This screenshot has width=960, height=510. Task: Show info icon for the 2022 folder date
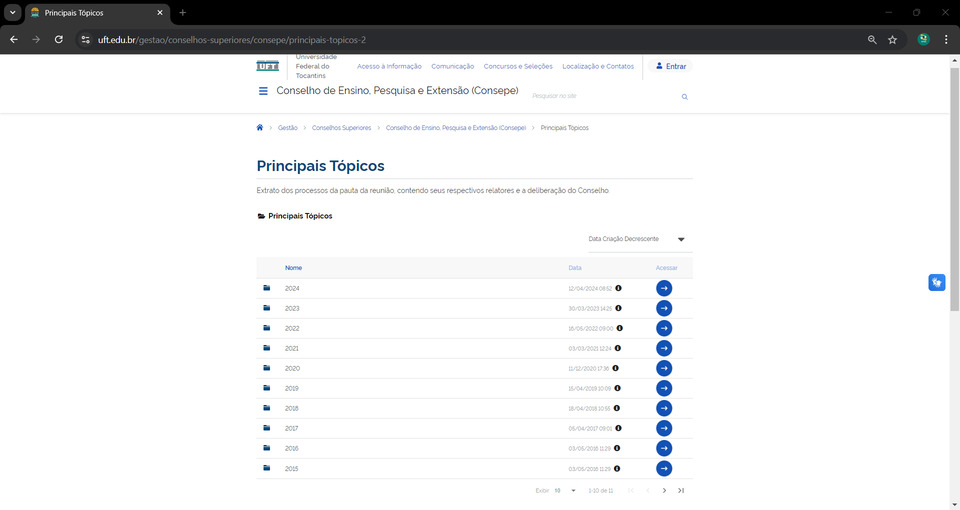(619, 328)
